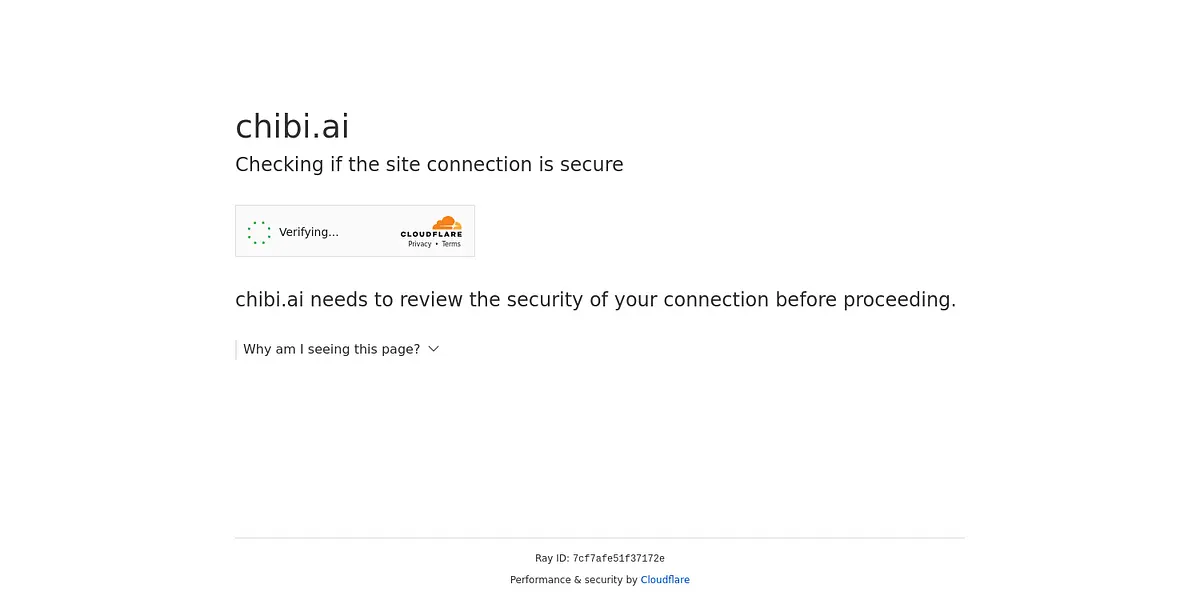Click "Checking if the site connection is secure"
Image resolution: width=1200 pixels, height=600 pixels.
click(x=429, y=165)
